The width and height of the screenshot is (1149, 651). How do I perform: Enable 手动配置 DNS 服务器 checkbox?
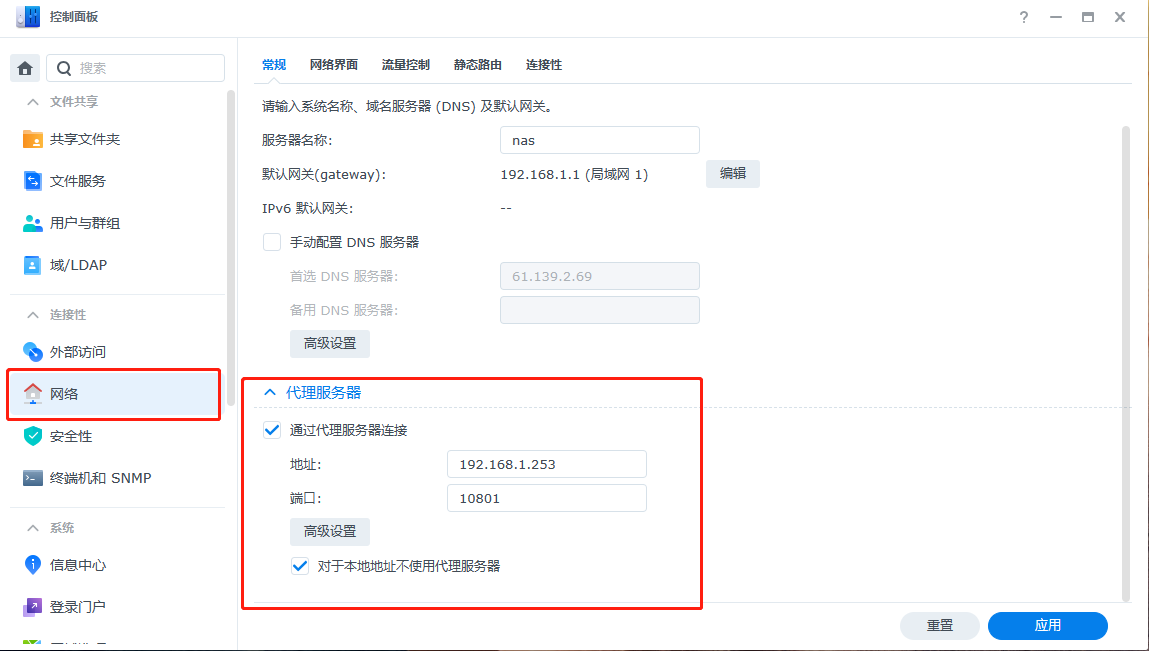pyautogui.click(x=272, y=242)
